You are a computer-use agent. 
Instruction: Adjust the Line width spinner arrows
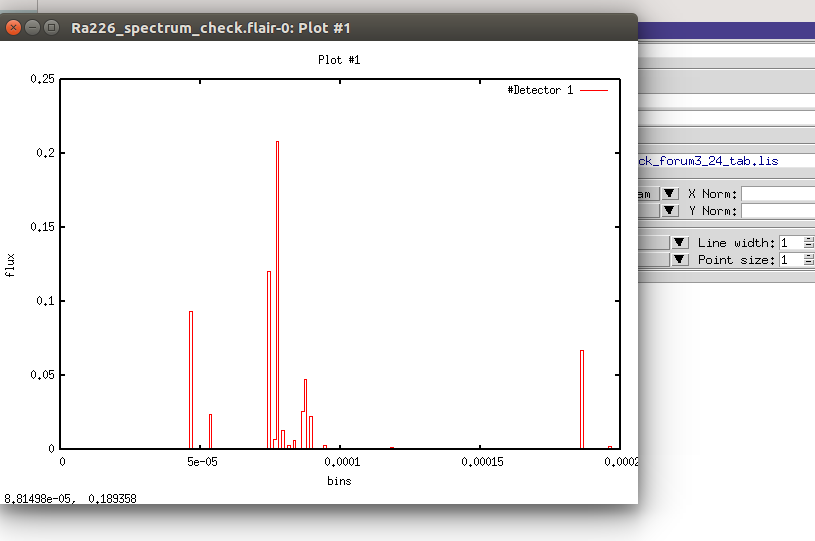click(809, 243)
